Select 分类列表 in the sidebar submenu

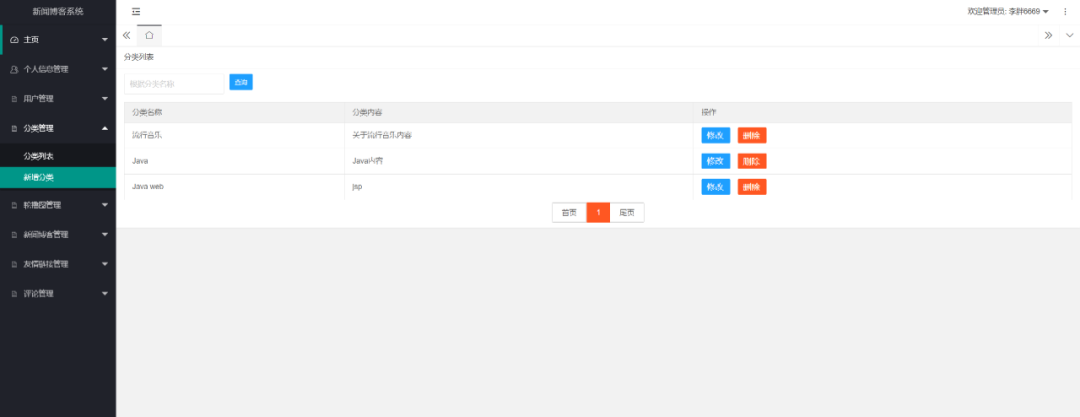(39, 156)
